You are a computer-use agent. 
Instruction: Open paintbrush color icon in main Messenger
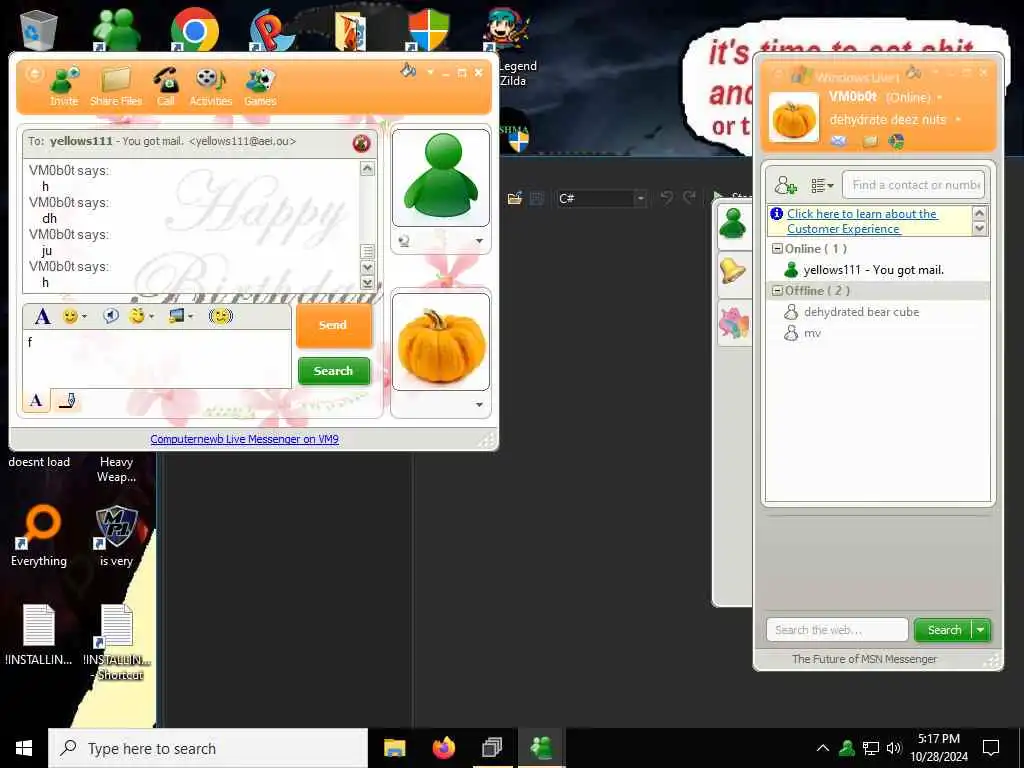914,72
